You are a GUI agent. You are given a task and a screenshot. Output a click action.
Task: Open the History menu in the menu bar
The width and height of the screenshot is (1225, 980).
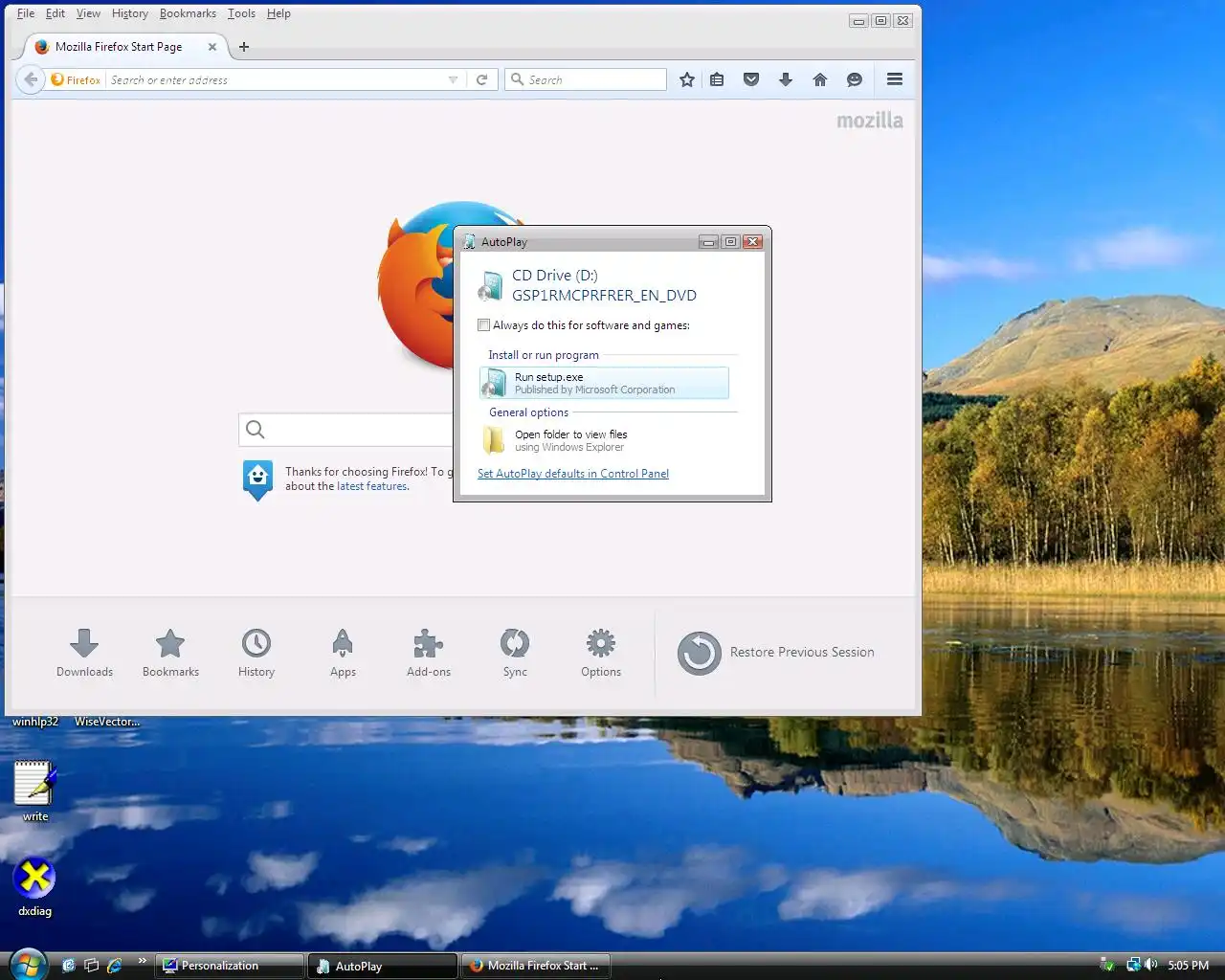(x=129, y=13)
